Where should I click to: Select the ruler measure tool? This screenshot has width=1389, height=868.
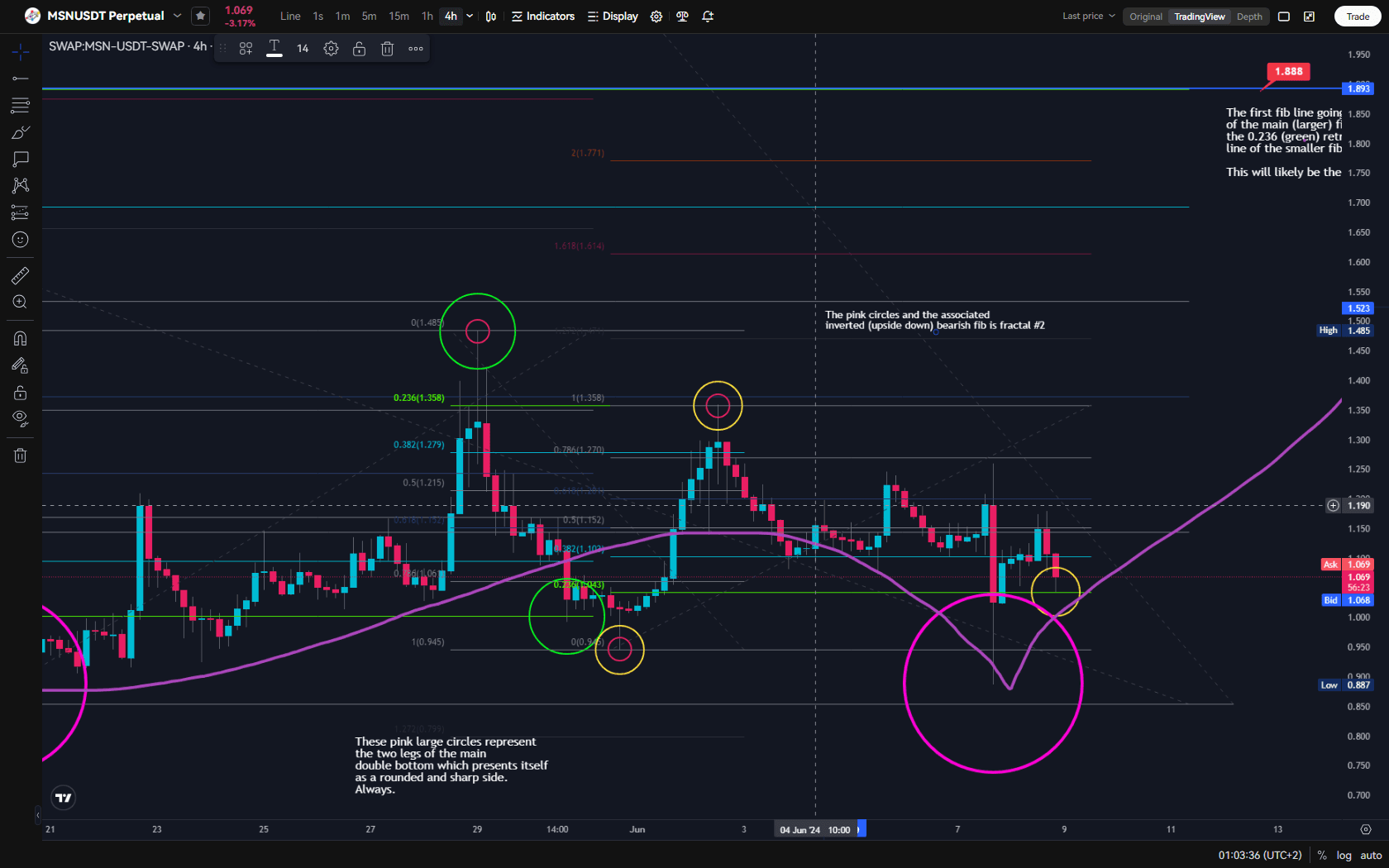21,275
